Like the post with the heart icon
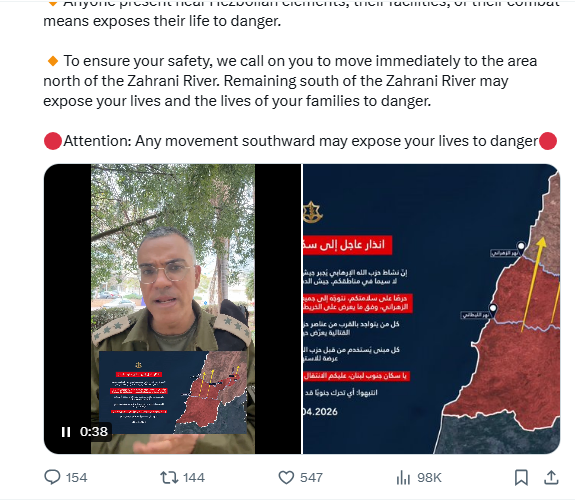This screenshot has height=504, width=575. [286, 477]
